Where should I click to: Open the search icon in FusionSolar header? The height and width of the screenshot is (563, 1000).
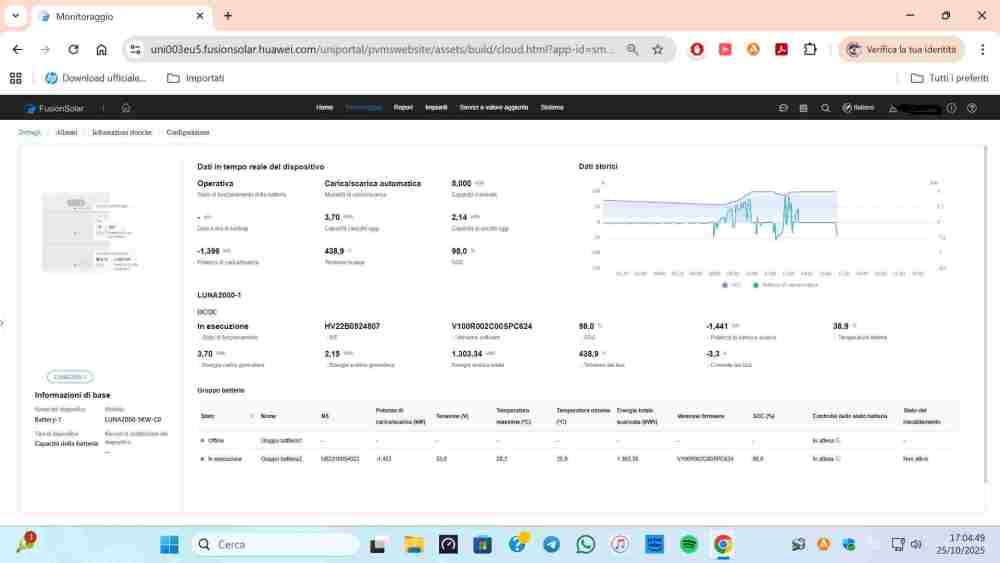pos(825,108)
